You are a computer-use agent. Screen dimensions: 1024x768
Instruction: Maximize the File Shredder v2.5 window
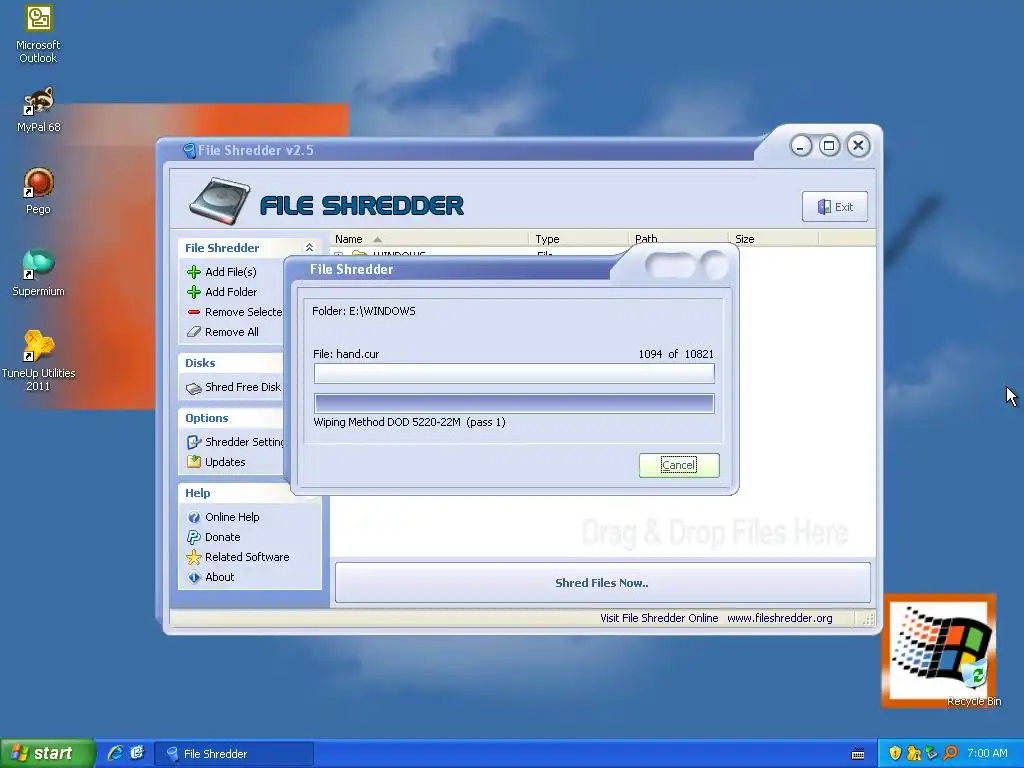tap(829, 146)
